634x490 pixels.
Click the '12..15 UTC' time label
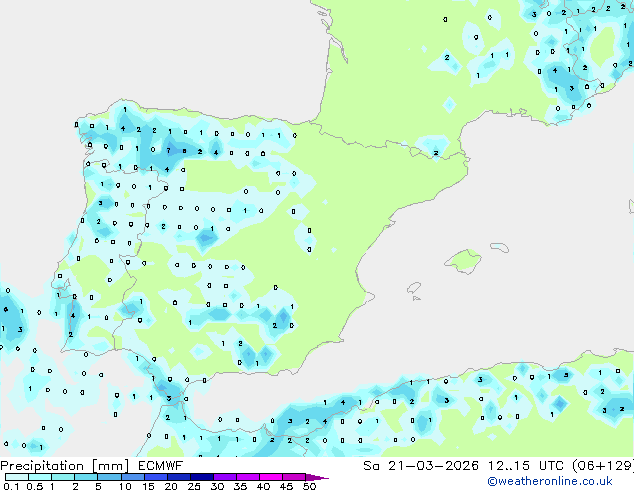526,466
